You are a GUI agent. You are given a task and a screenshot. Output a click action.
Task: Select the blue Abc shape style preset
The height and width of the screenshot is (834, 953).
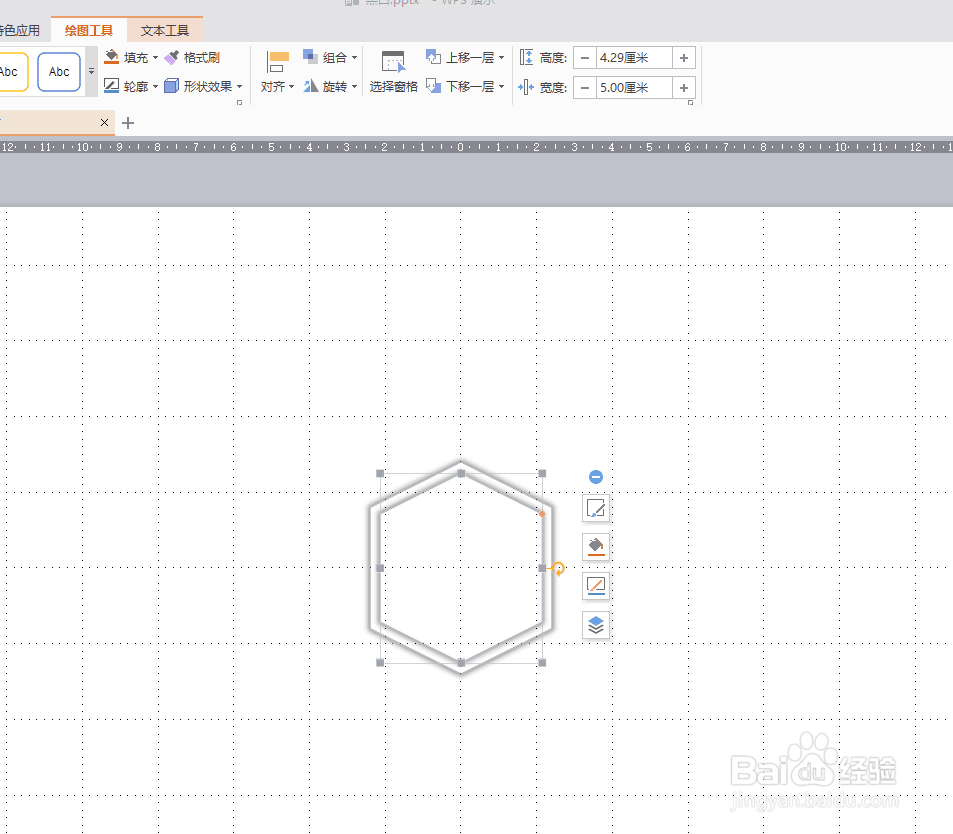[58, 71]
